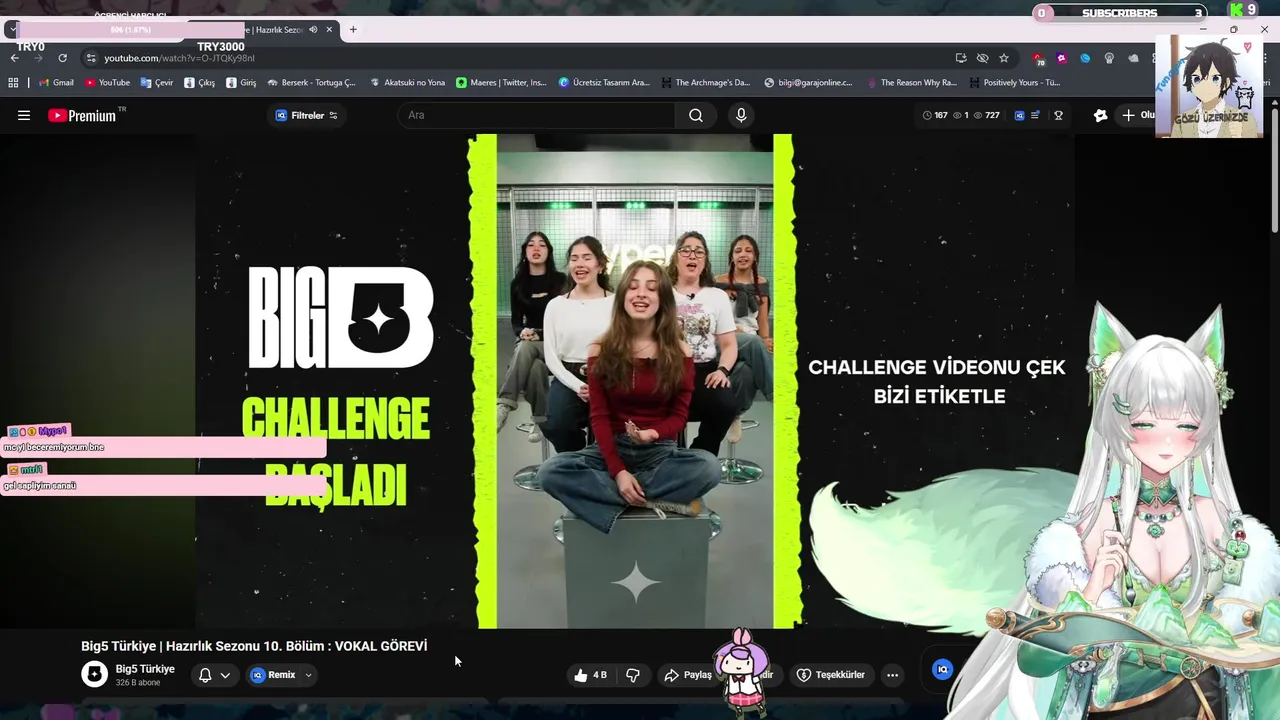The width and height of the screenshot is (1280, 720).
Task: Open the apps grid in bookmarks bar
Action: point(14,83)
